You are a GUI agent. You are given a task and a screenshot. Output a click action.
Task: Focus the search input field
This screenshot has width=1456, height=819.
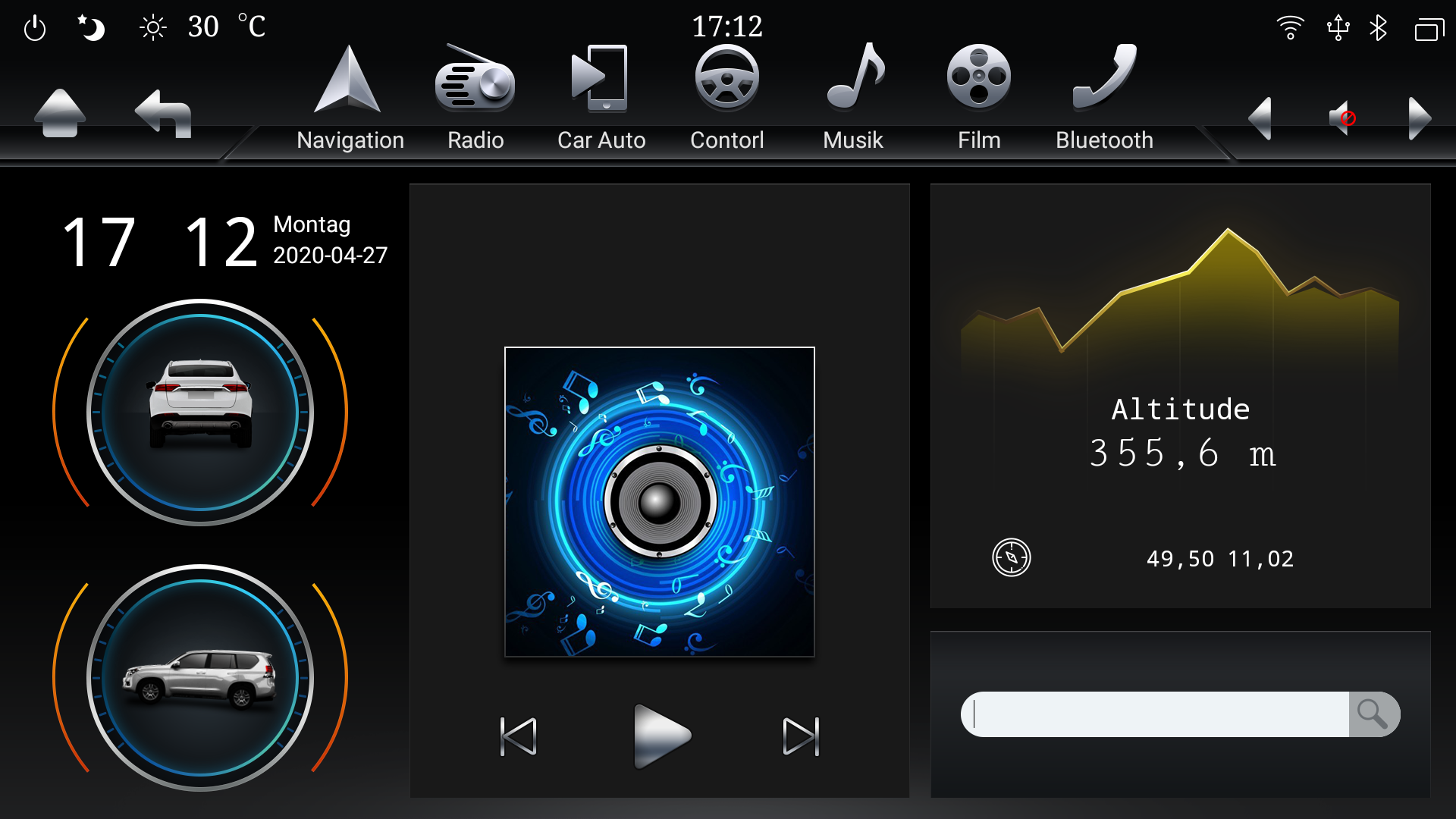pos(1155,714)
